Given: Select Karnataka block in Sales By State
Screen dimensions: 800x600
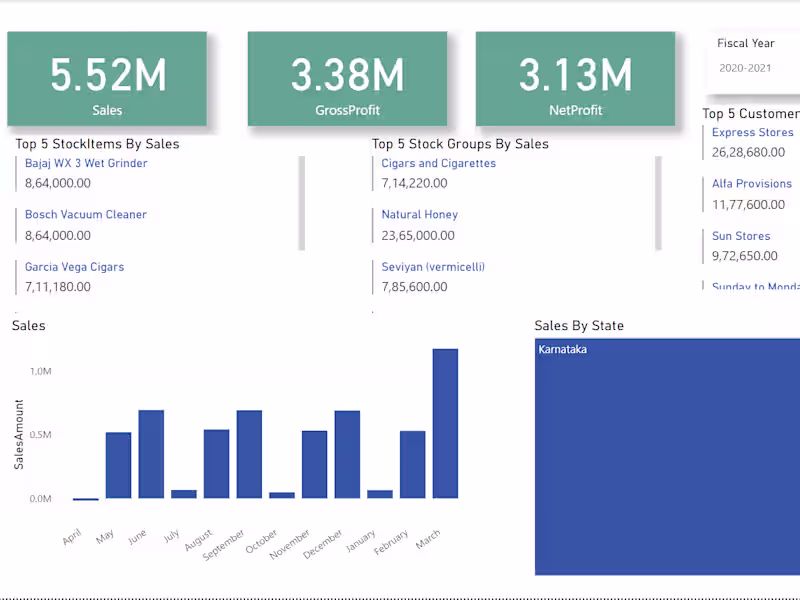Looking at the screenshot, I should 667,456.
